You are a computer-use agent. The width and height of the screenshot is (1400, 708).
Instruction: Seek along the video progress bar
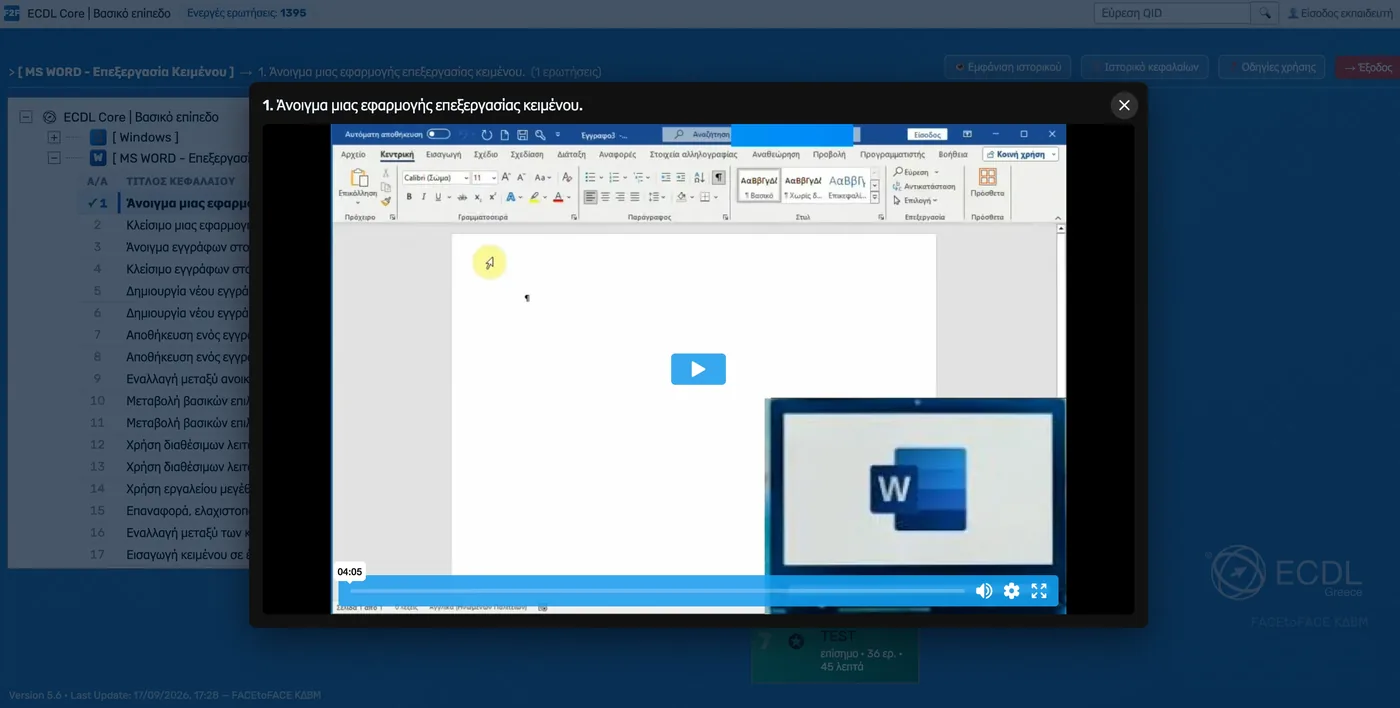pyautogui.click(x=657, y=591)
